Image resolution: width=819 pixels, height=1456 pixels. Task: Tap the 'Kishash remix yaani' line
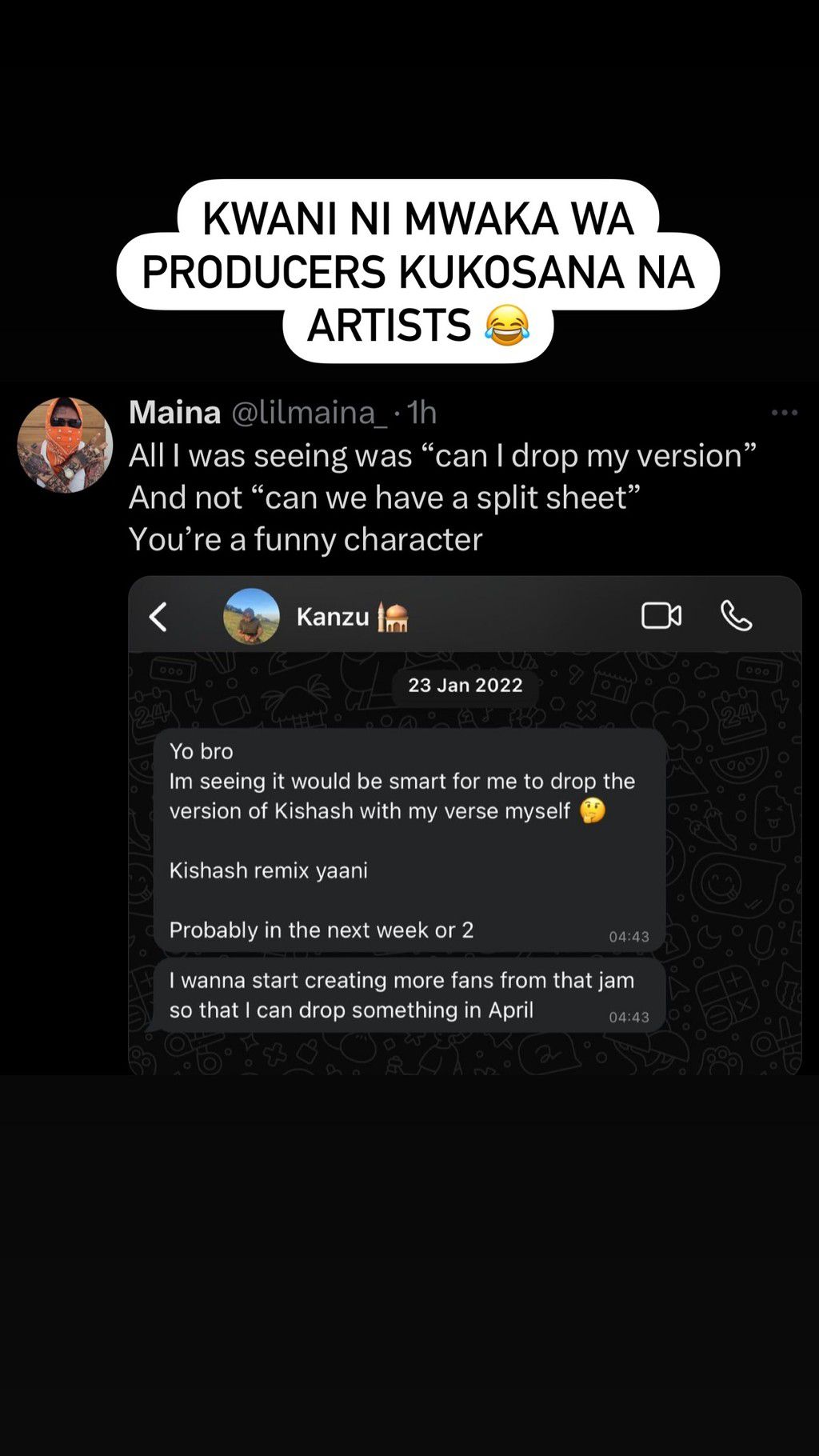coord(269,870)
